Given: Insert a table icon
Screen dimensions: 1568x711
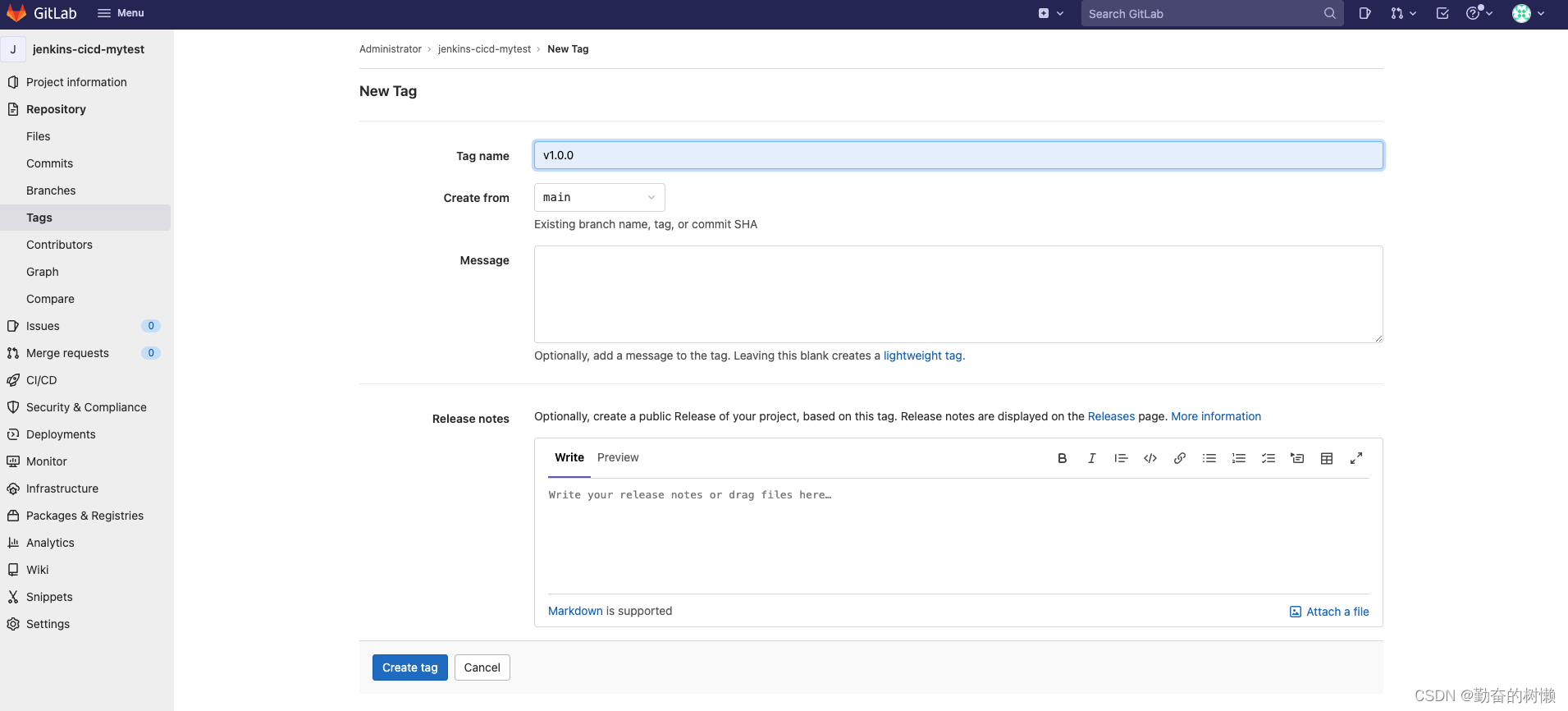Looking at the screenshot, I should click(1327, 458).
